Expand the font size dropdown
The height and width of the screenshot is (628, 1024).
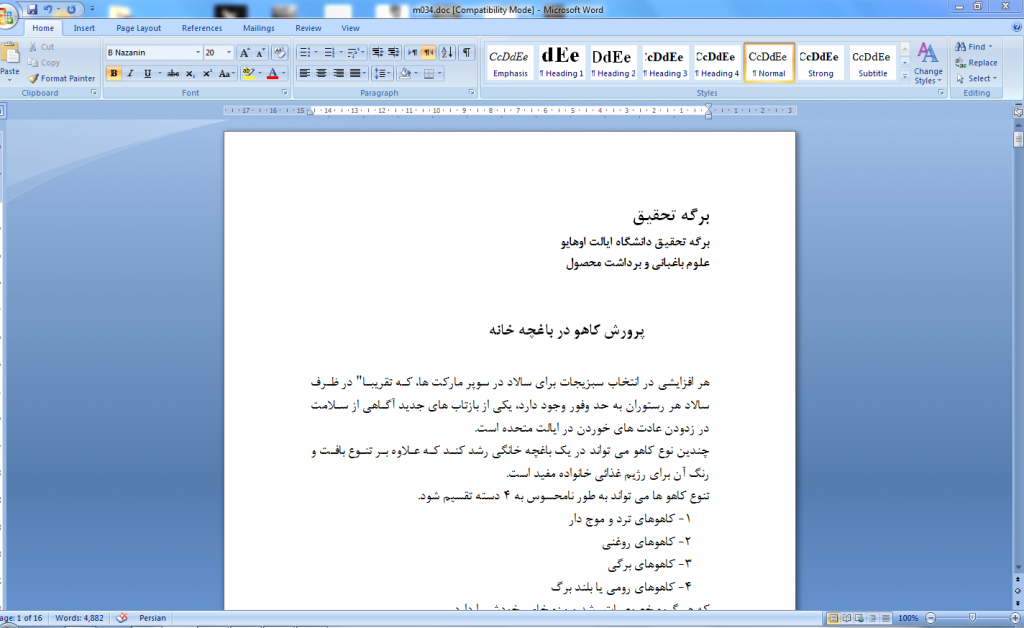point(229,53)
